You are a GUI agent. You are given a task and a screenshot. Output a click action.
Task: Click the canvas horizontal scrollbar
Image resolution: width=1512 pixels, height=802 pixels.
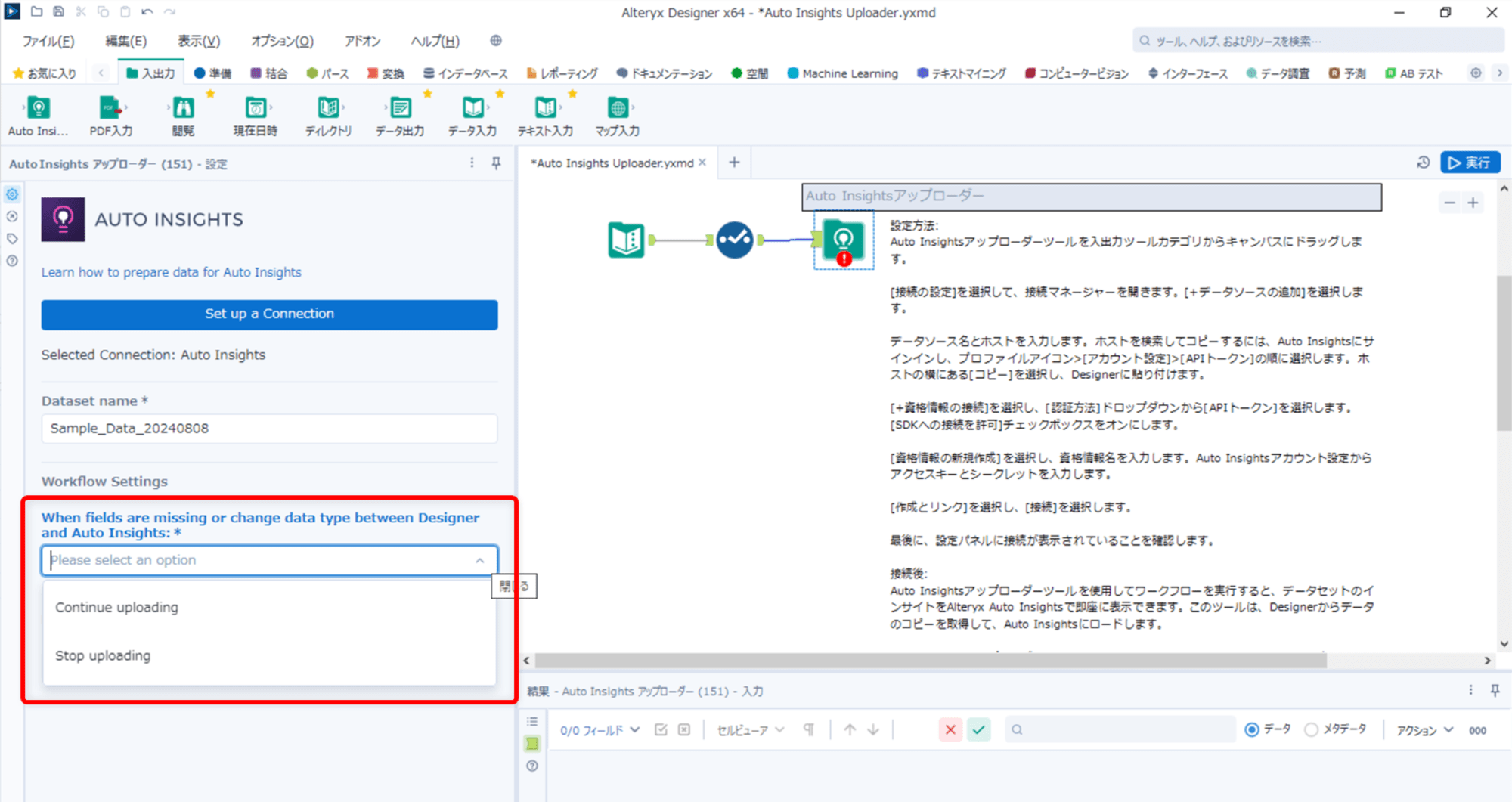tap(930, 661)
